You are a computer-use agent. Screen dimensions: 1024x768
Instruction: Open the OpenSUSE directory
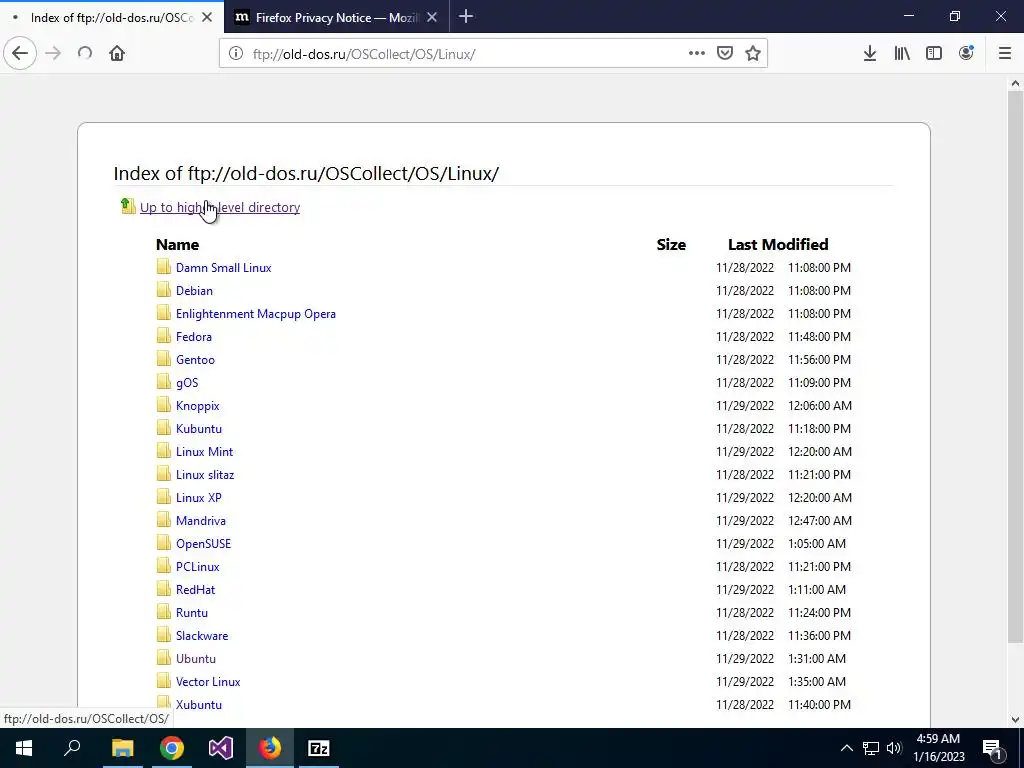pyautogui.click(x=203, y=543)
